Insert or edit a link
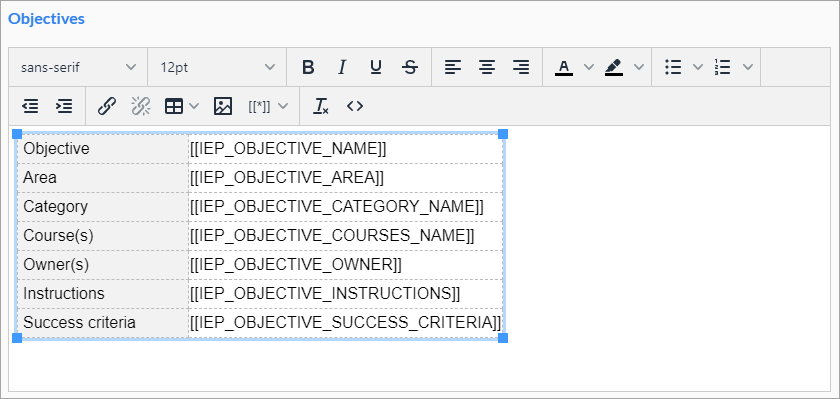The image size is (840, 399). pos(107,107)
